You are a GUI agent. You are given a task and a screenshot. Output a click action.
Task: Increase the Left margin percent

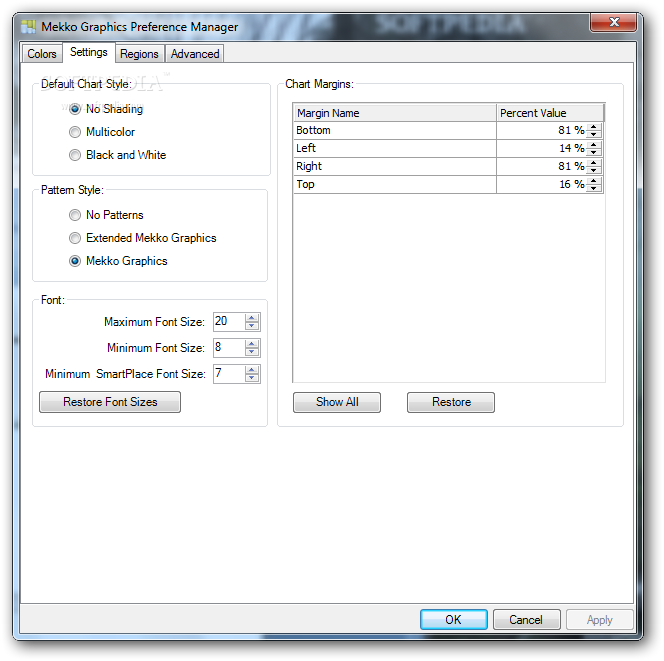(594, 145)
